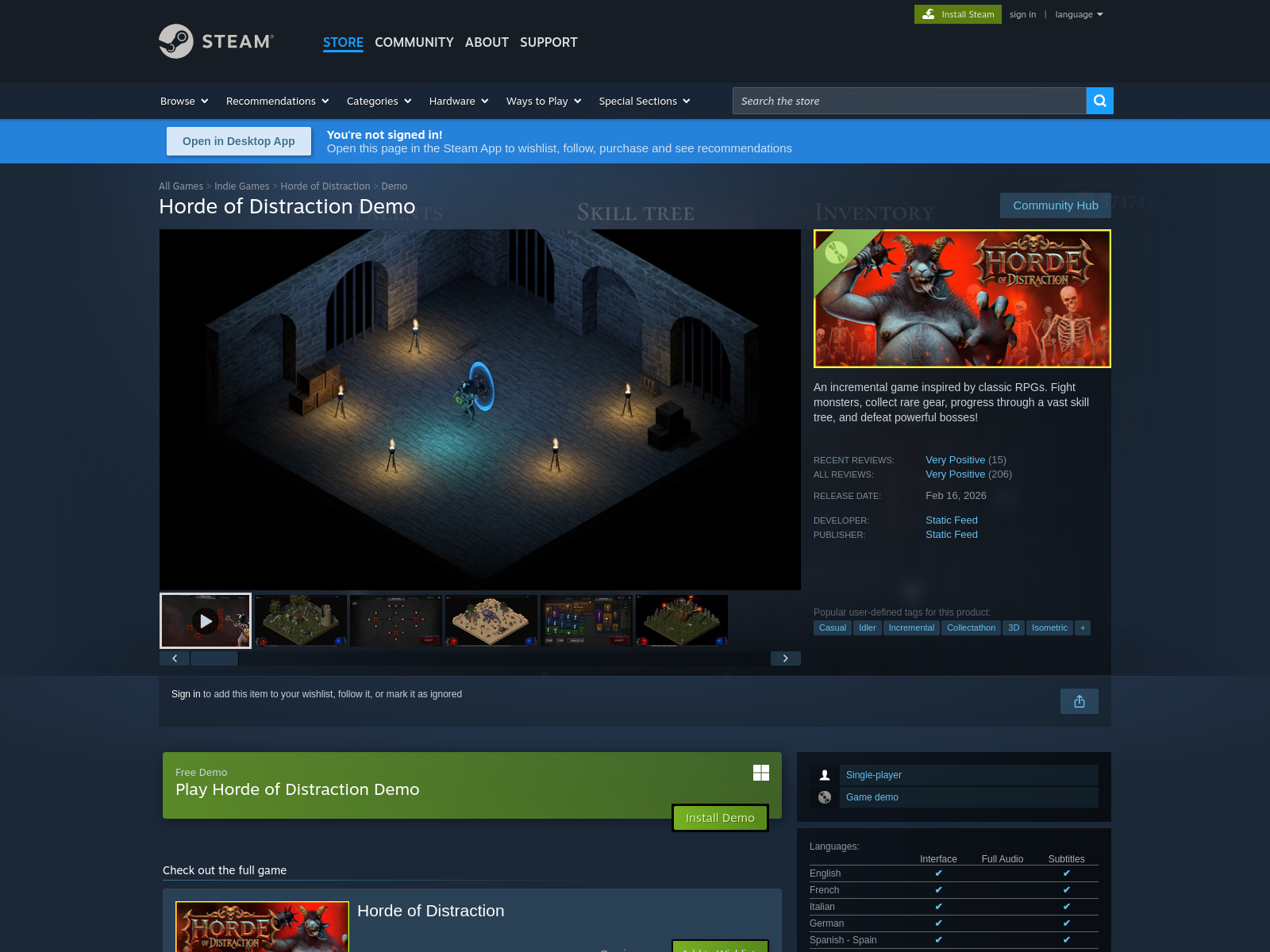
Task: Click the sign in link
Action: (x=1022, y=14)
